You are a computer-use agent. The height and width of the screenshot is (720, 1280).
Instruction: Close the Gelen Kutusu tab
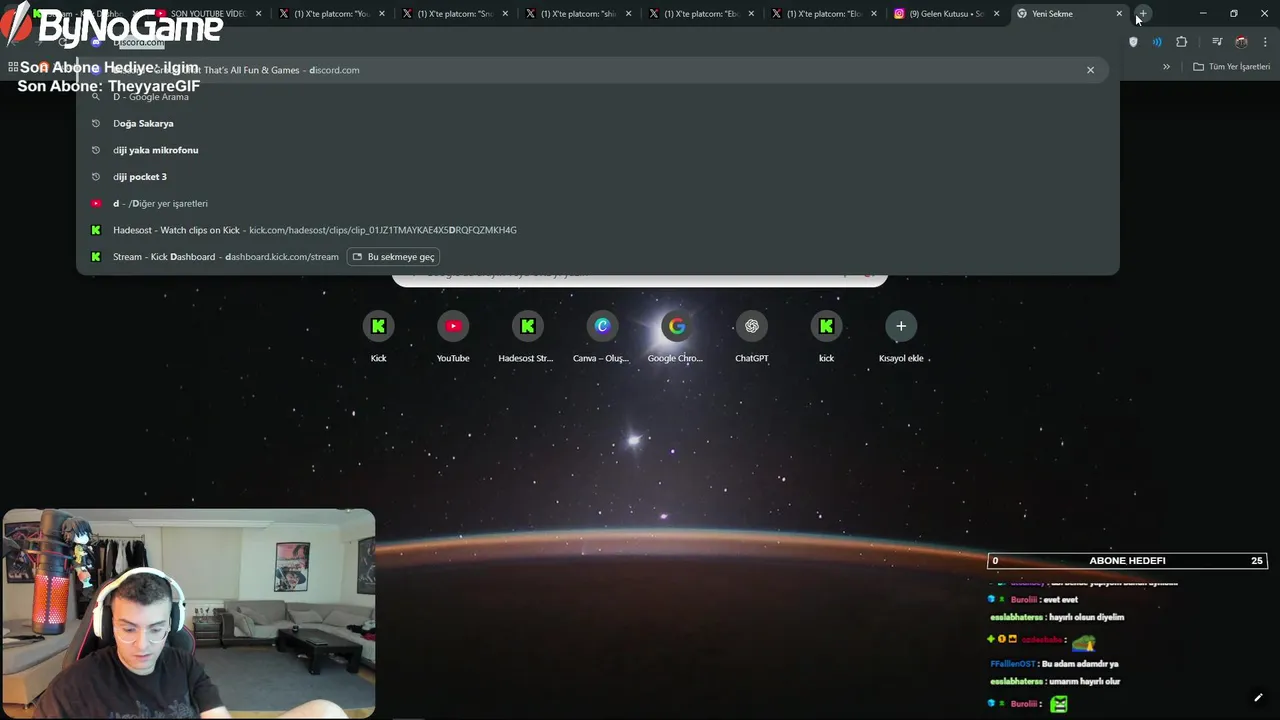[x=996, y=14]
